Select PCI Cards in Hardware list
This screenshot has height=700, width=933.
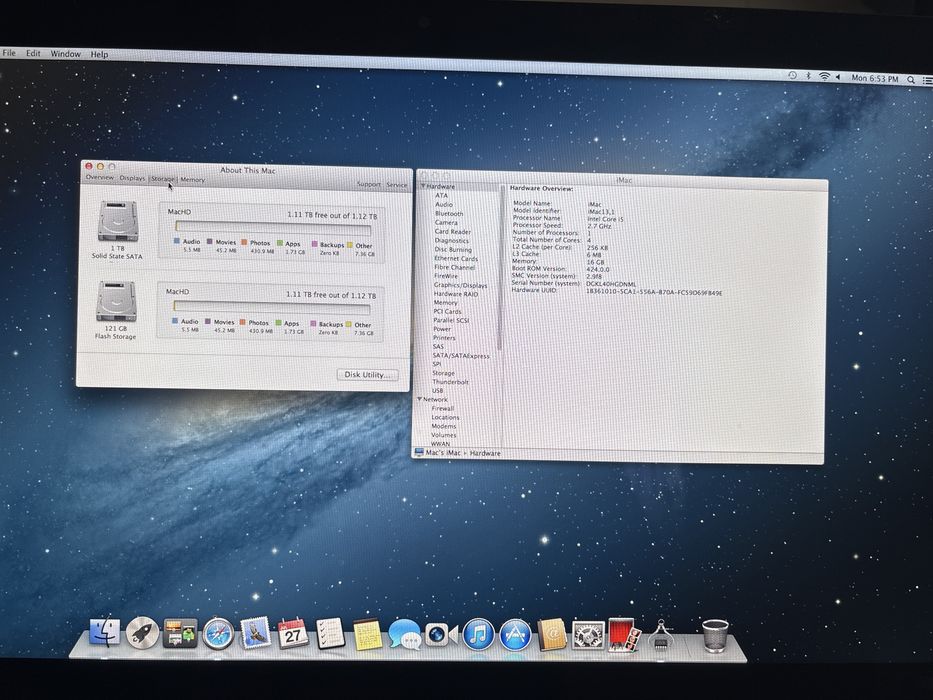[447, 311]
